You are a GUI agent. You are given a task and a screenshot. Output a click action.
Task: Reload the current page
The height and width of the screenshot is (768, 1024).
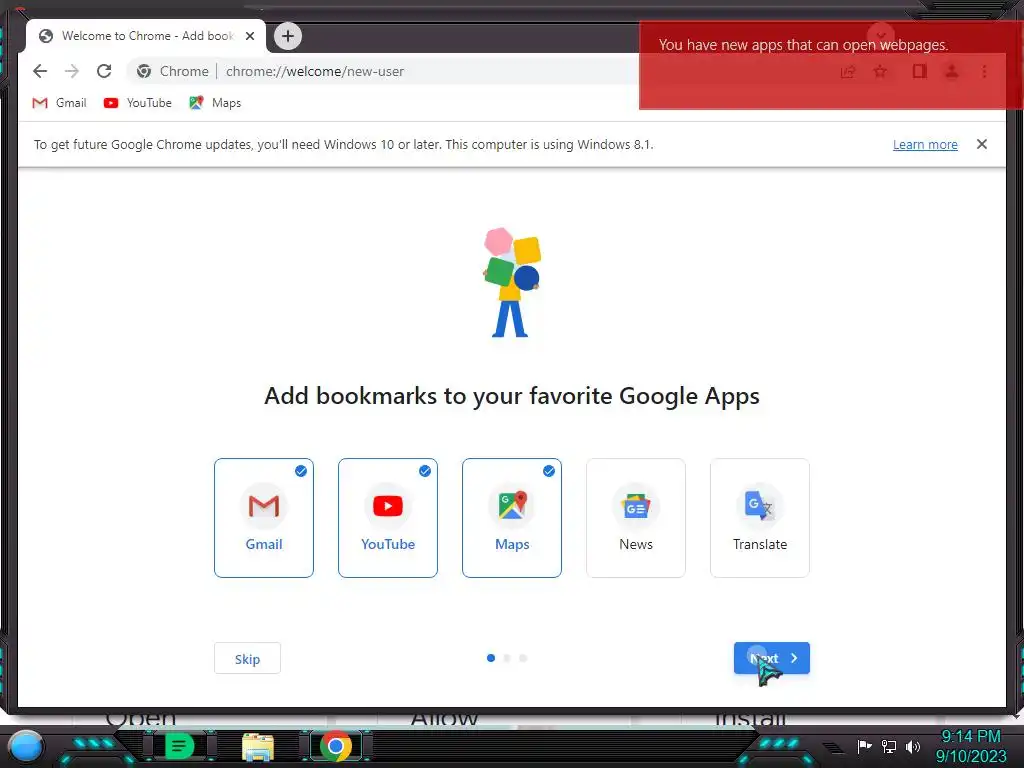click(x=104, y=71)
